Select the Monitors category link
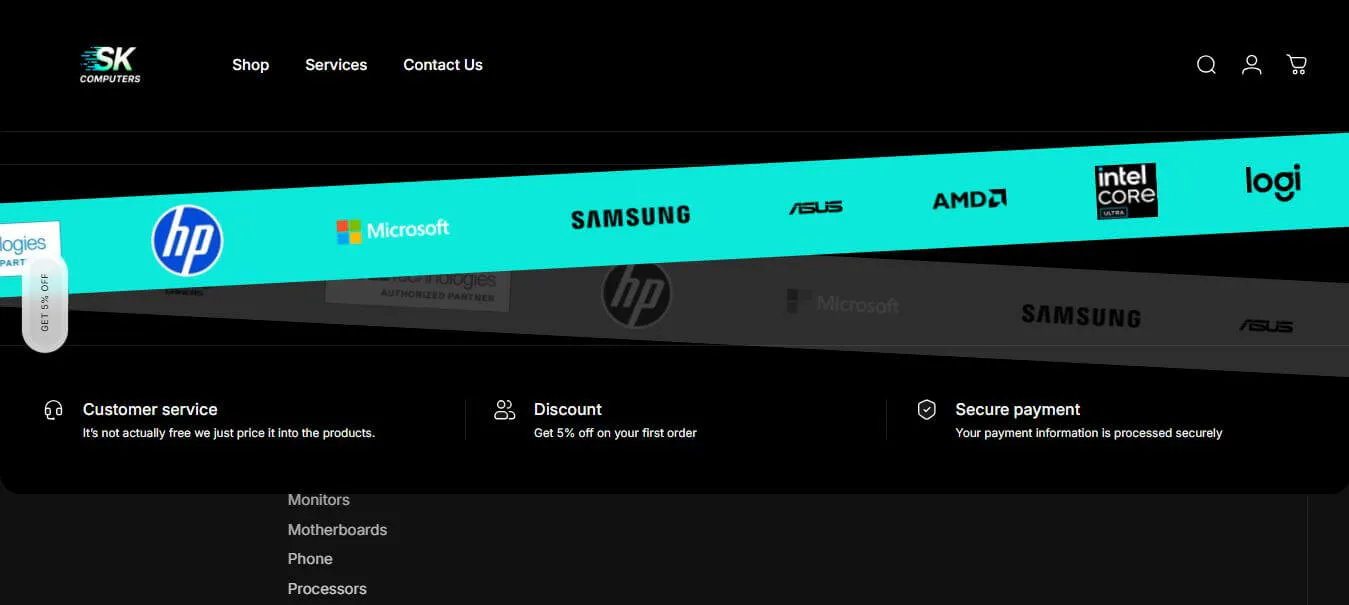 319,500
